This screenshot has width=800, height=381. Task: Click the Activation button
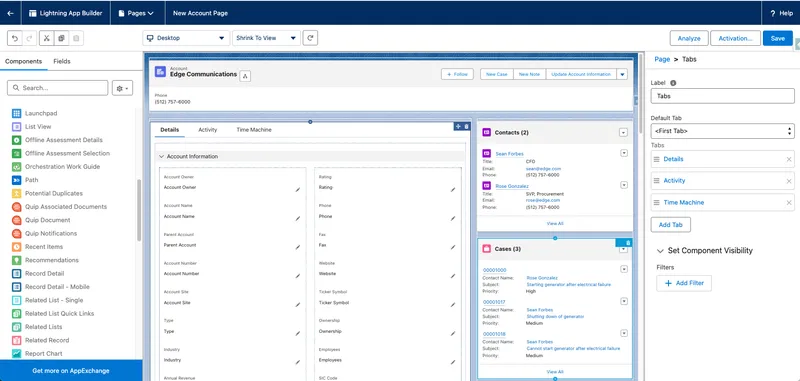[735, 38]
